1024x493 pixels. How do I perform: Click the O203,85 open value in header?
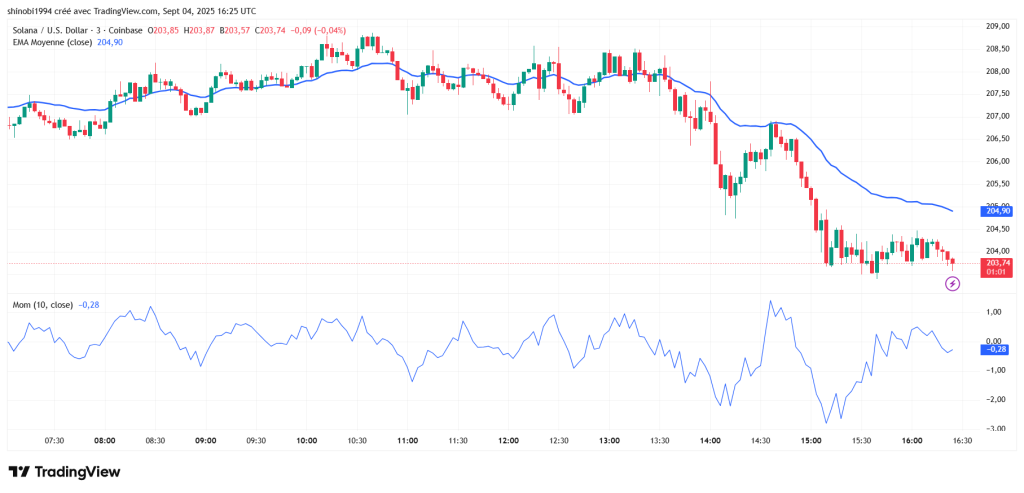click(x=165, y=29)
